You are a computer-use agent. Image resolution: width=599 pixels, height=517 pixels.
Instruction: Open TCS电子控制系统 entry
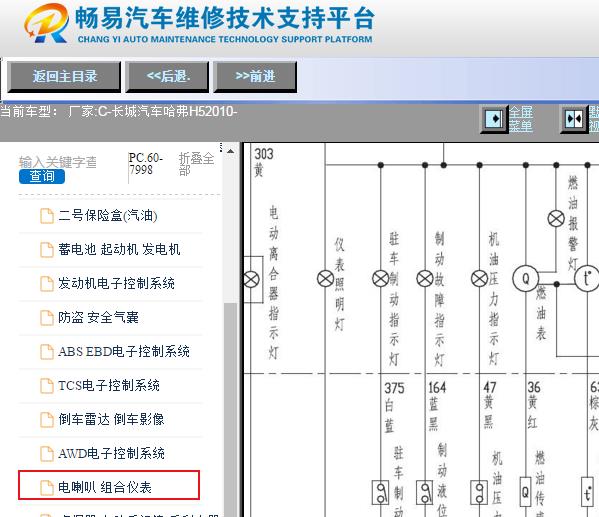[109, 385]
